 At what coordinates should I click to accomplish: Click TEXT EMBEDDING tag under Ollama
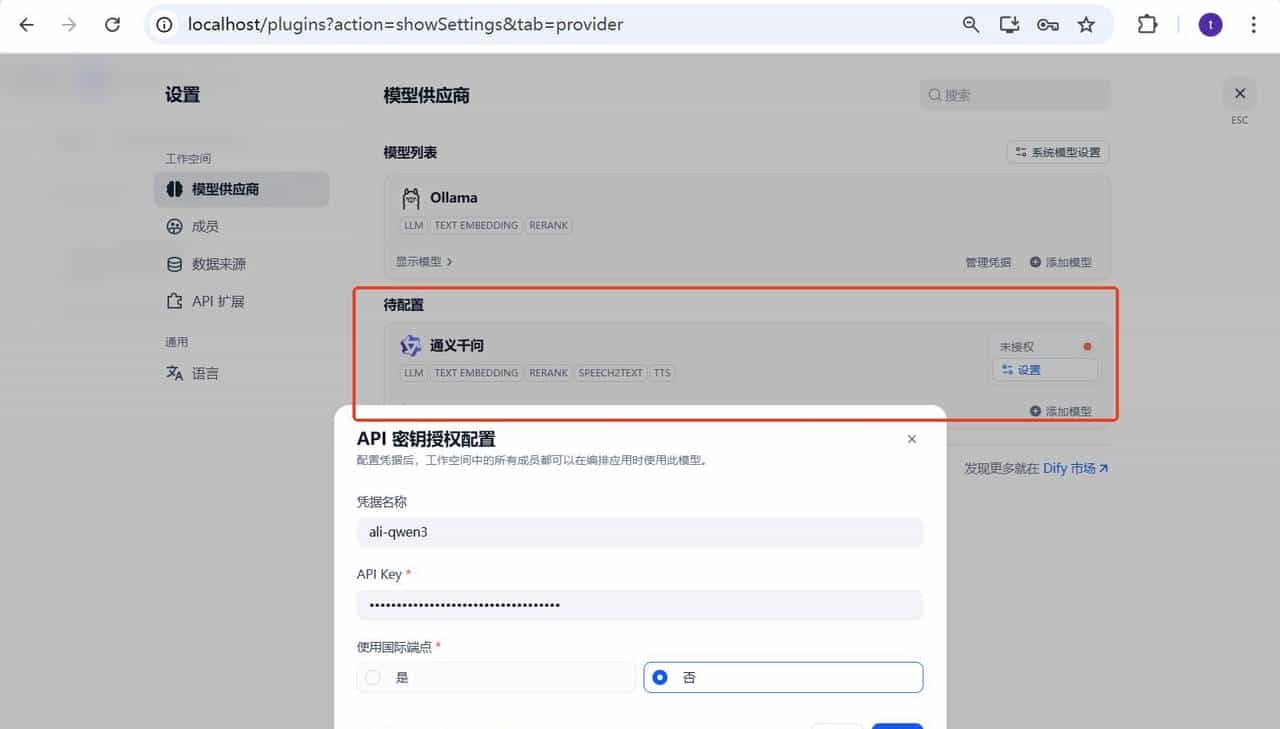click(x=476, y=225)
